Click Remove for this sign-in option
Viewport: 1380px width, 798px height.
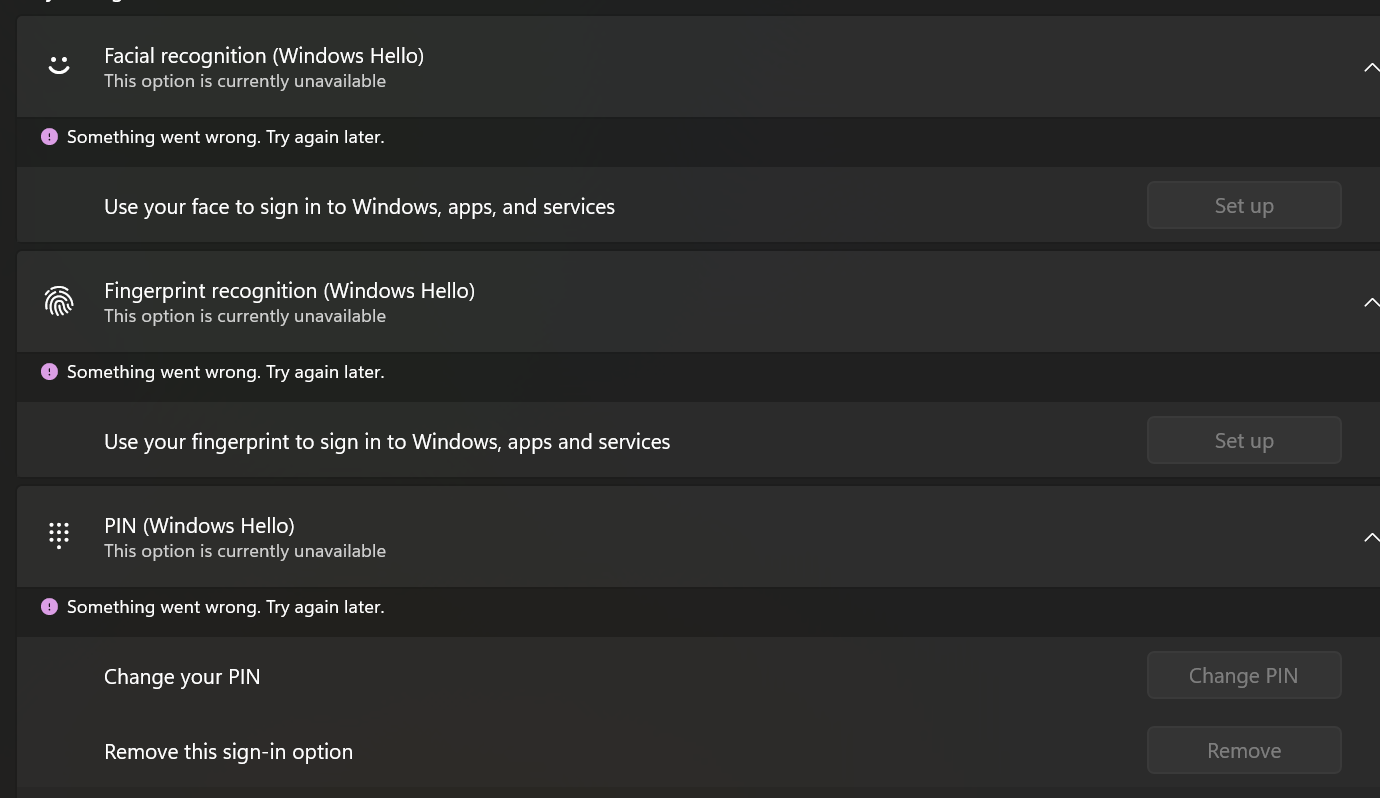pyautogui.click(x=1244, y=750)
